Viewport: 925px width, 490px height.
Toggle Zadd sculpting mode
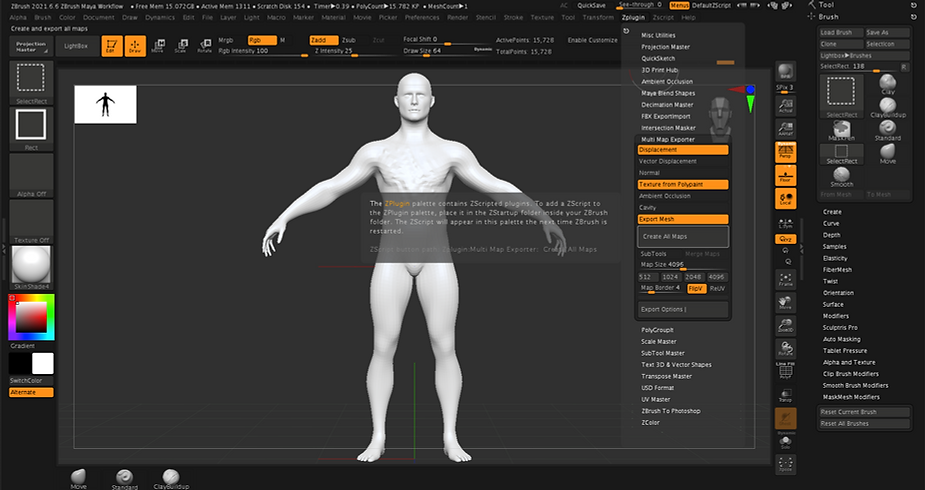click(324, 40)
